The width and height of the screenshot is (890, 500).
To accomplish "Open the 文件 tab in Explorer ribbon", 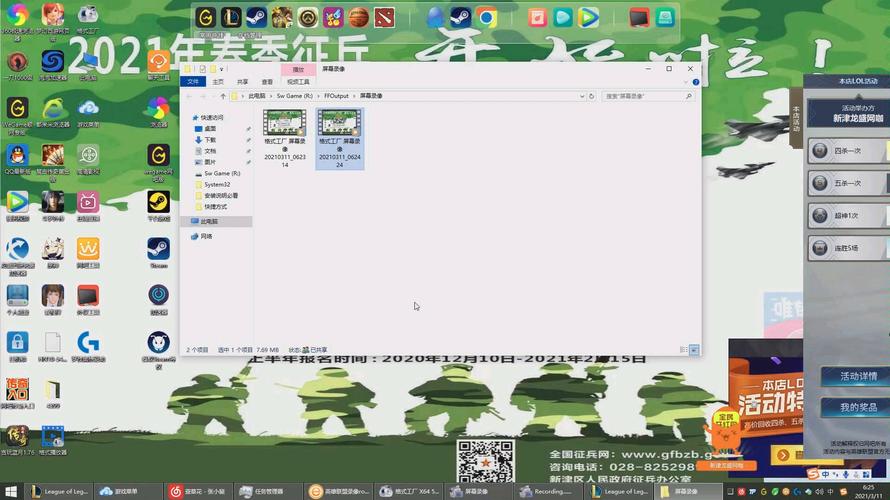I will [x=193, y=82].
